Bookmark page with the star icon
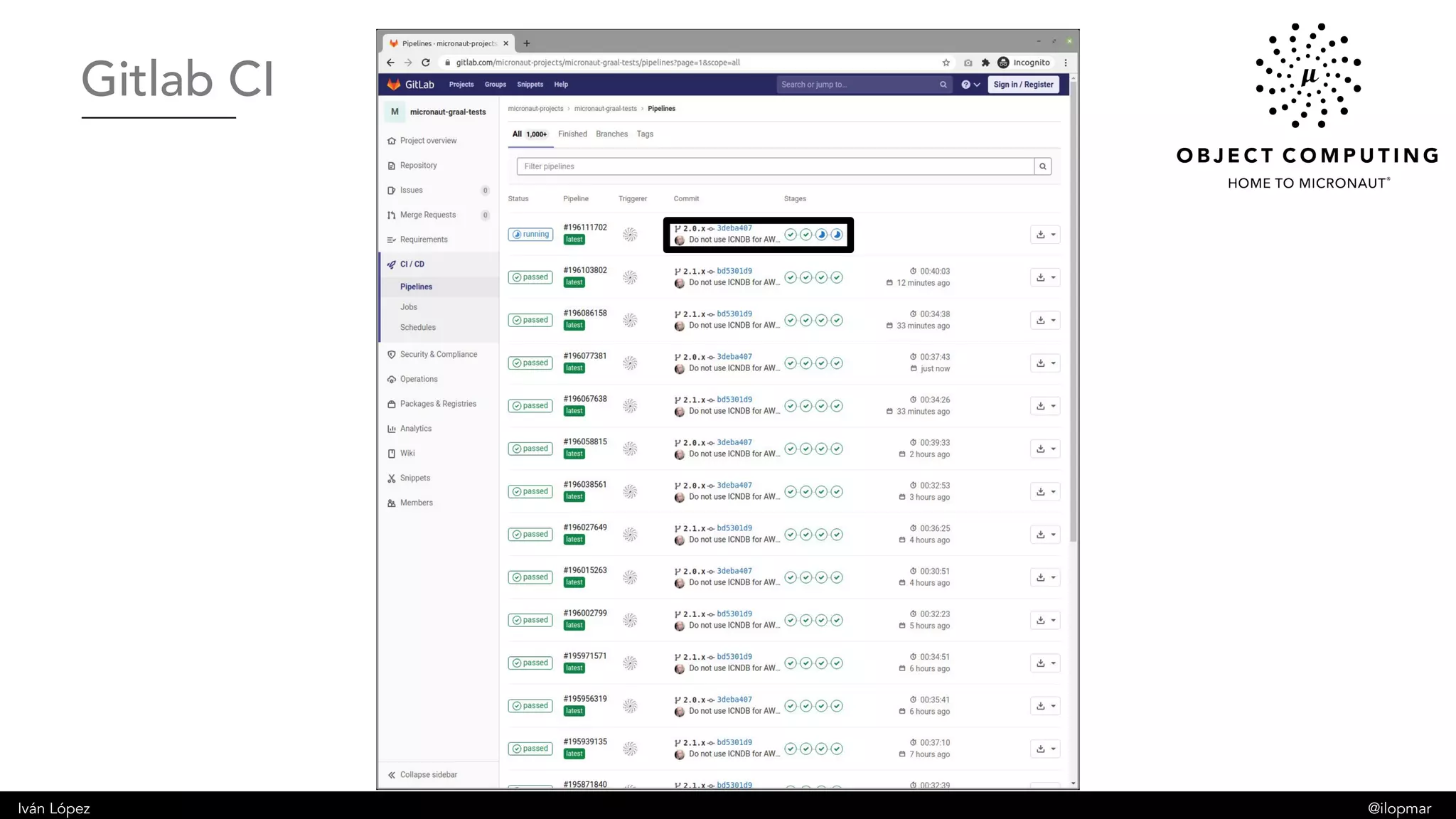 click(946, 63)
